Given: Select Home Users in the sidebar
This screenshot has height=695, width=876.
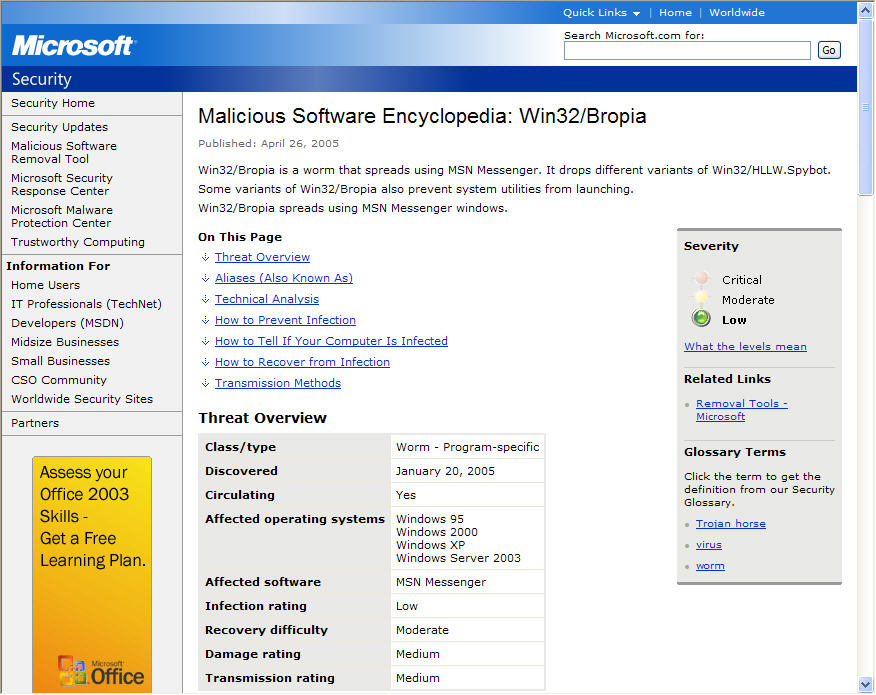Looking at the screenshot, I should 45,285.
